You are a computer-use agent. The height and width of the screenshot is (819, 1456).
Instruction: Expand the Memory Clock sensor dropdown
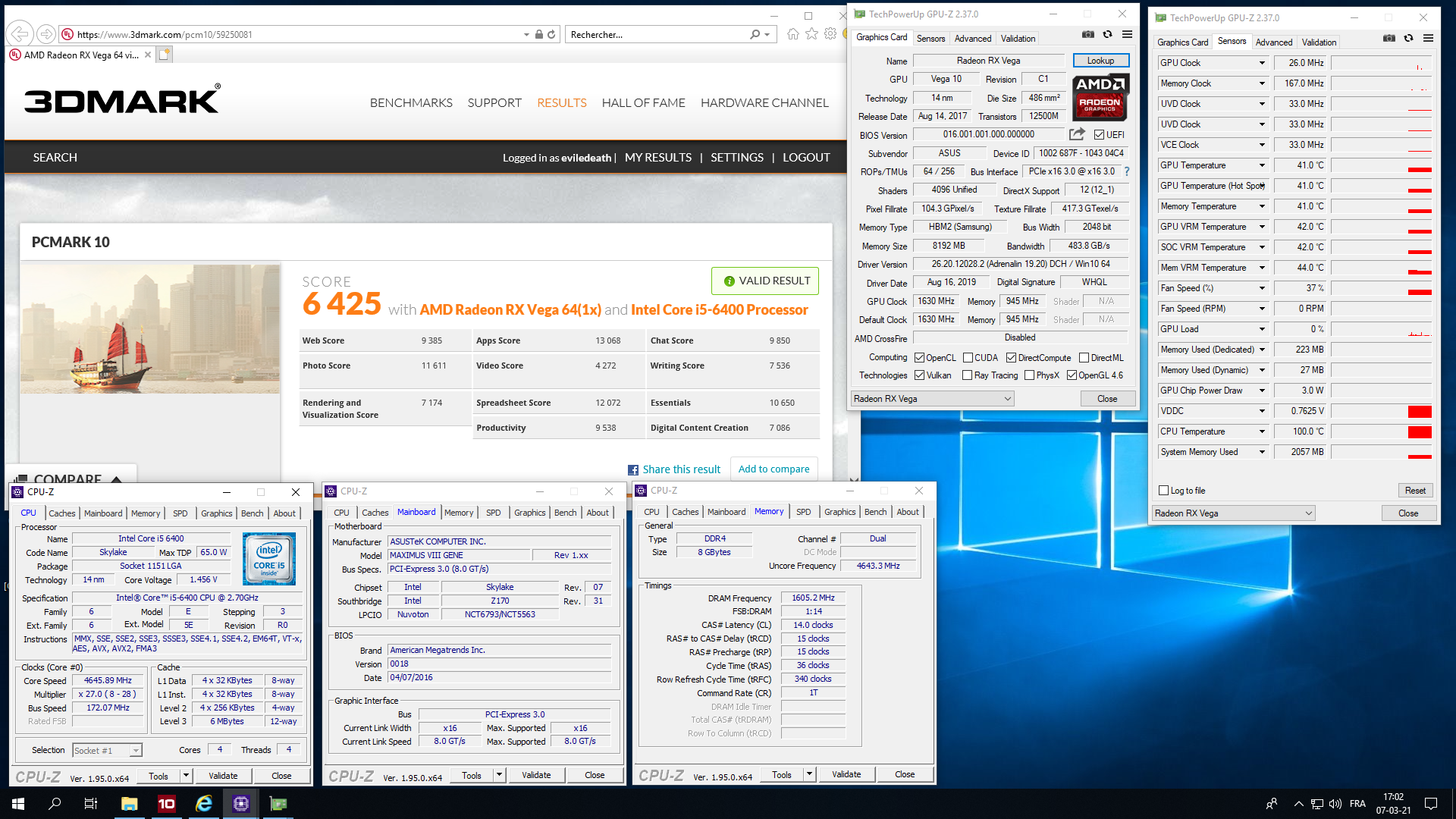coord(1262,83)
